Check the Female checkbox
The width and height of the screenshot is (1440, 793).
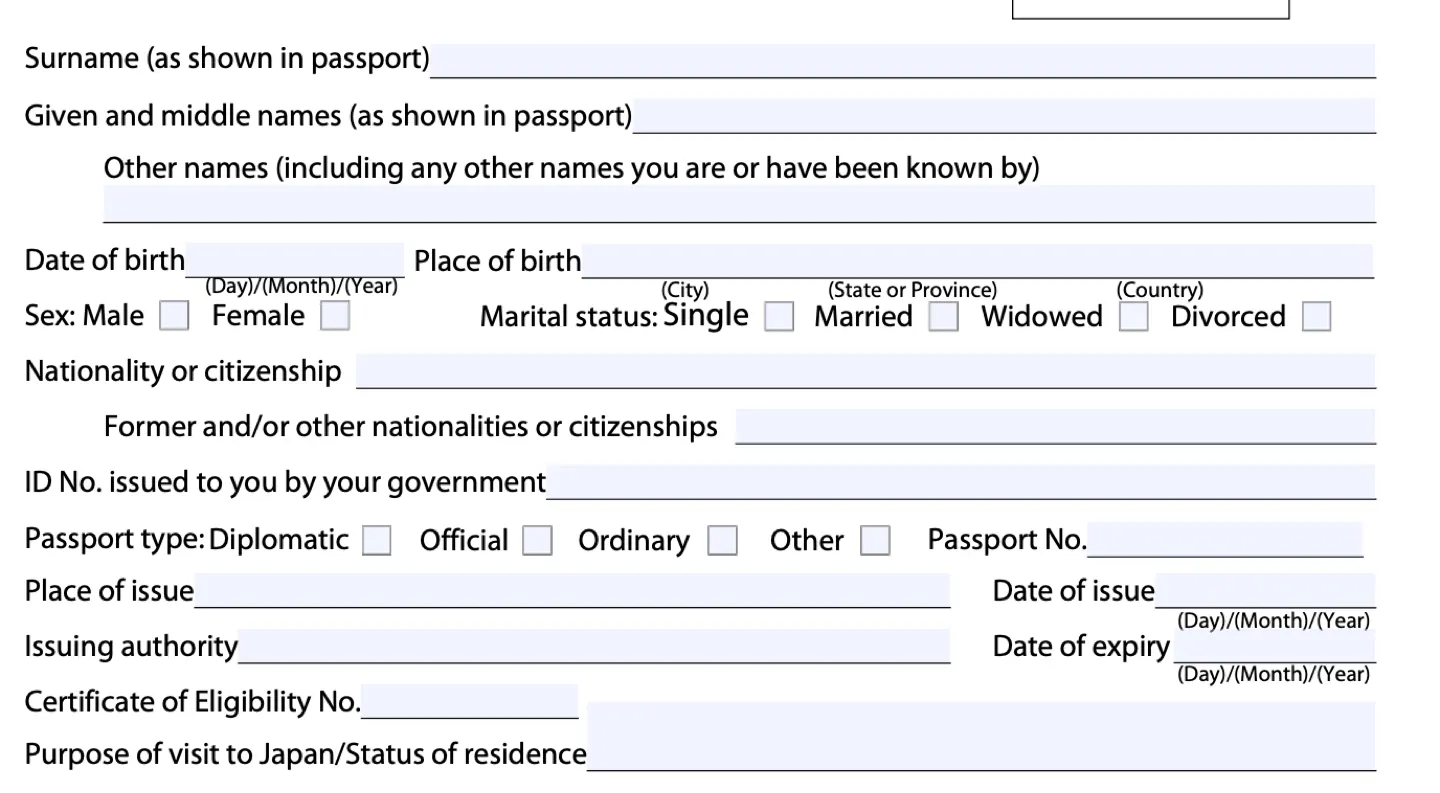click(x=335, y=316)
